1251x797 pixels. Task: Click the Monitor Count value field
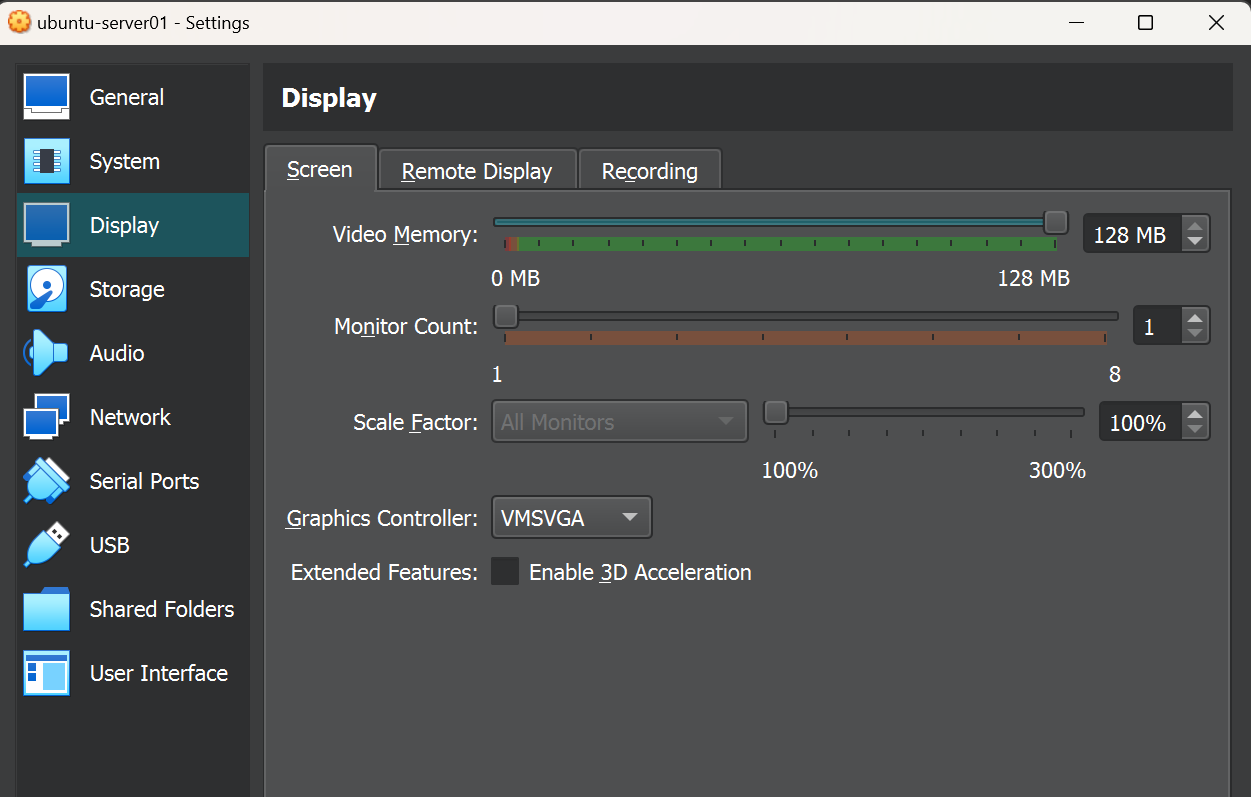click(x=1156, y=327)
